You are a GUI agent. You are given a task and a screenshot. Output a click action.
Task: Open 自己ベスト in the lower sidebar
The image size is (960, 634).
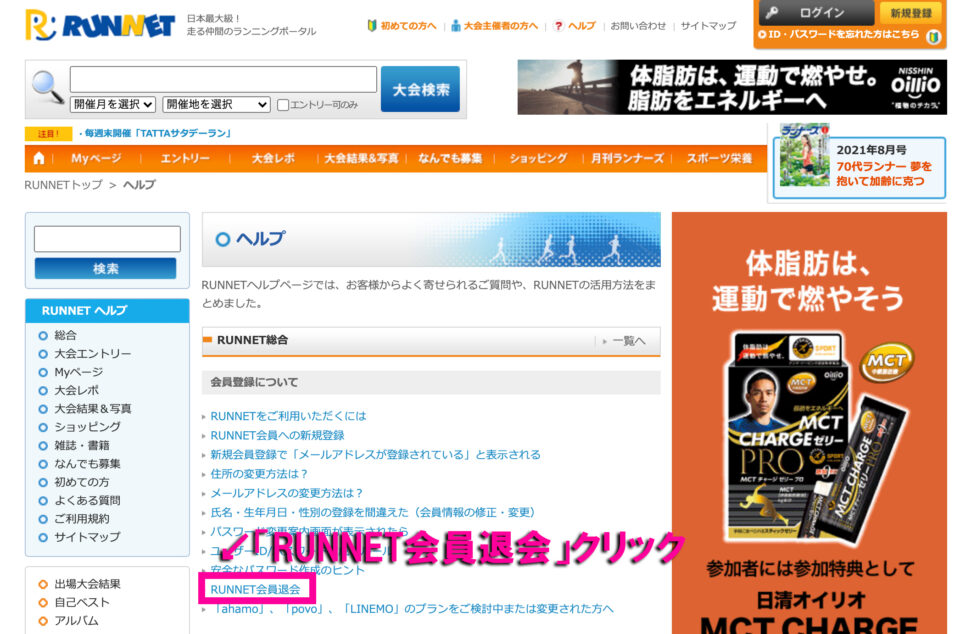pyautogui.click(x=82, y=603)
